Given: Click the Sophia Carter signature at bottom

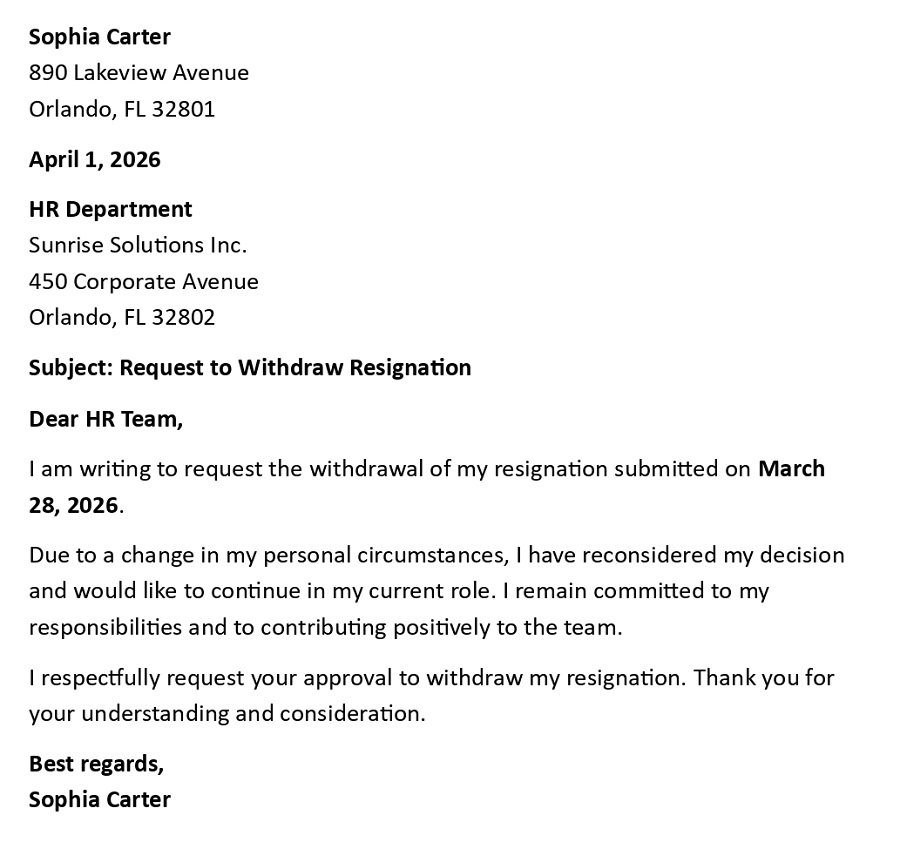Looking at the screenshot, I should pyautogui.click(x=99, y=800).
